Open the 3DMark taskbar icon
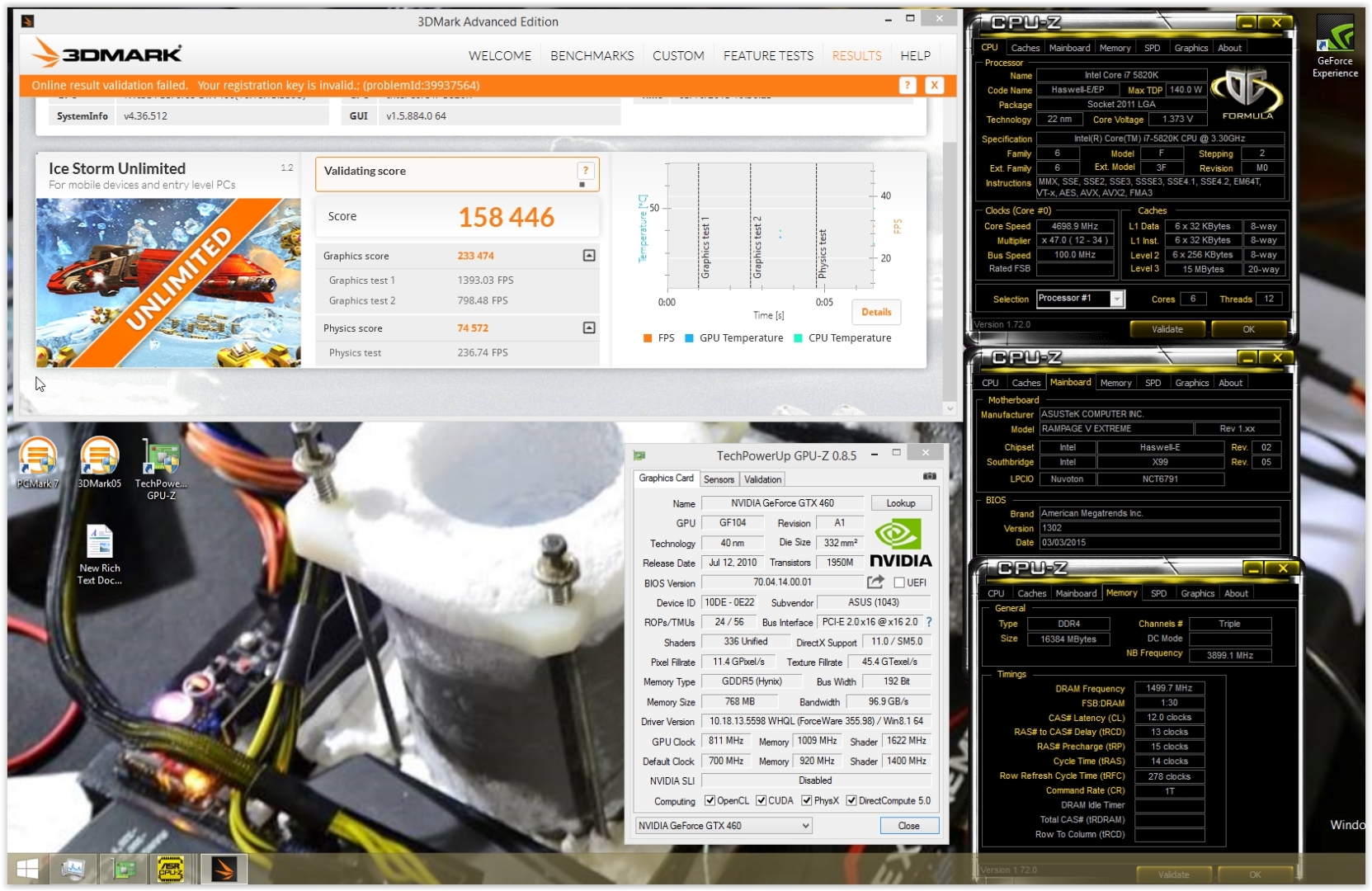Viewport: 1372px width, 891px height. 224,869
